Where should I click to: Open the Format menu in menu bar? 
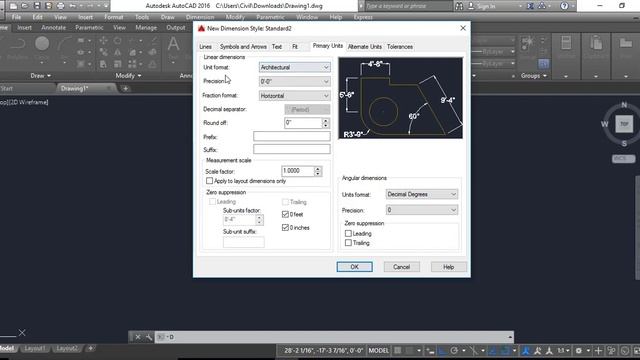pyautogui.click(x=113, y=17)
